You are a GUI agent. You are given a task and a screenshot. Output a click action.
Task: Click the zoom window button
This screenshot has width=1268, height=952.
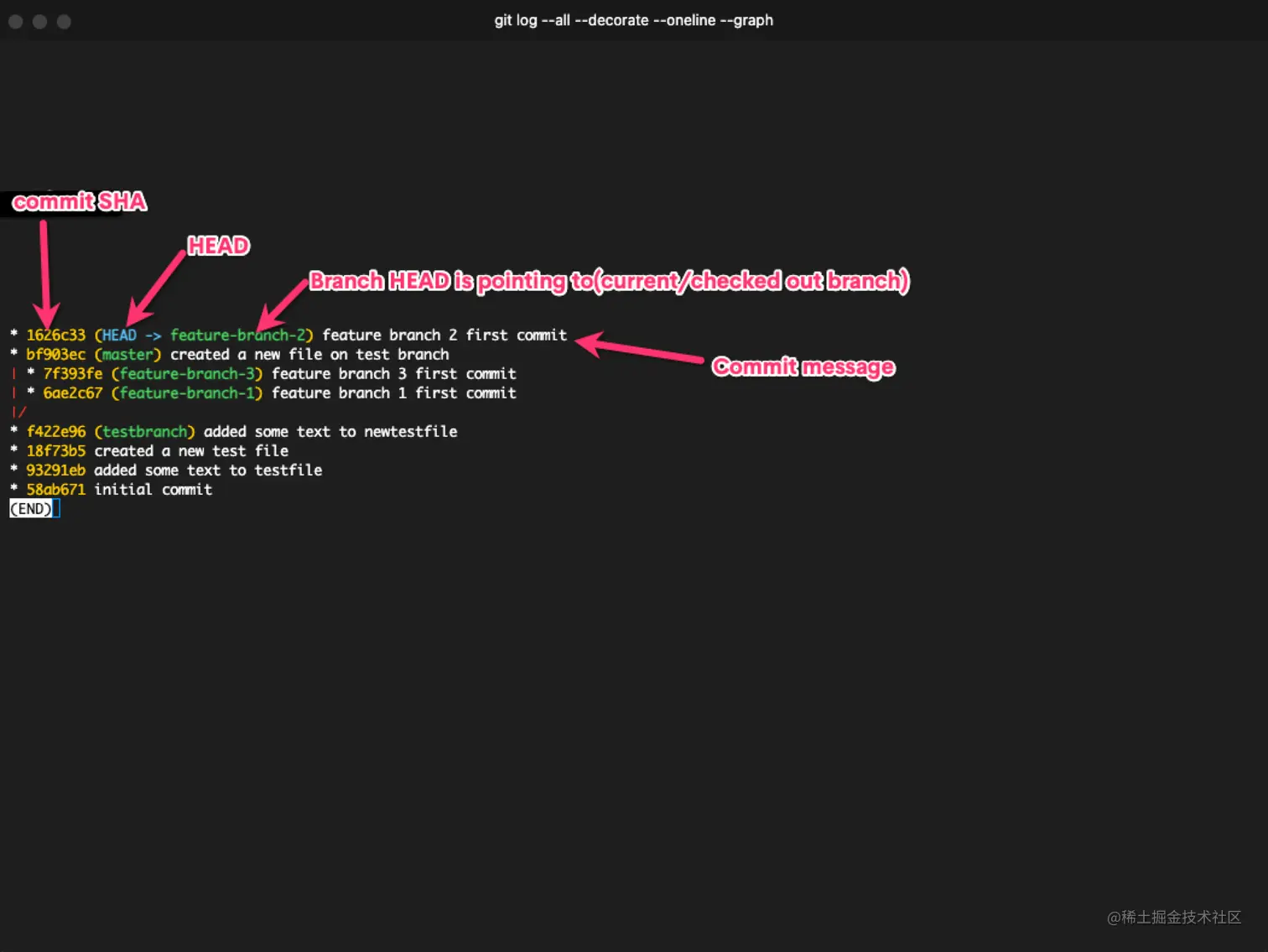point(64,22)
